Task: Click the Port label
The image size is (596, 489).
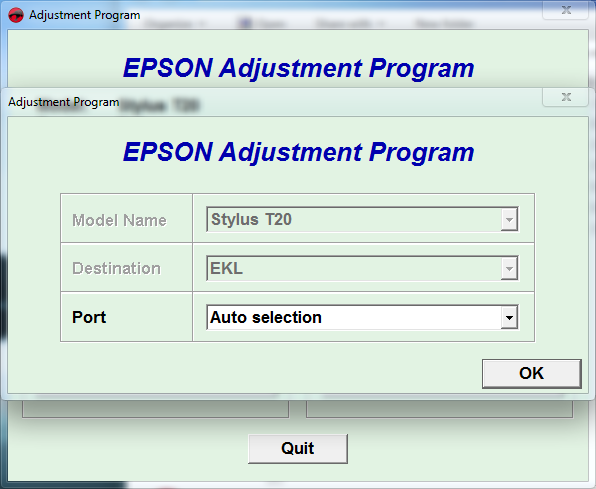Action: pyautogui.click(x=89, y=317)
